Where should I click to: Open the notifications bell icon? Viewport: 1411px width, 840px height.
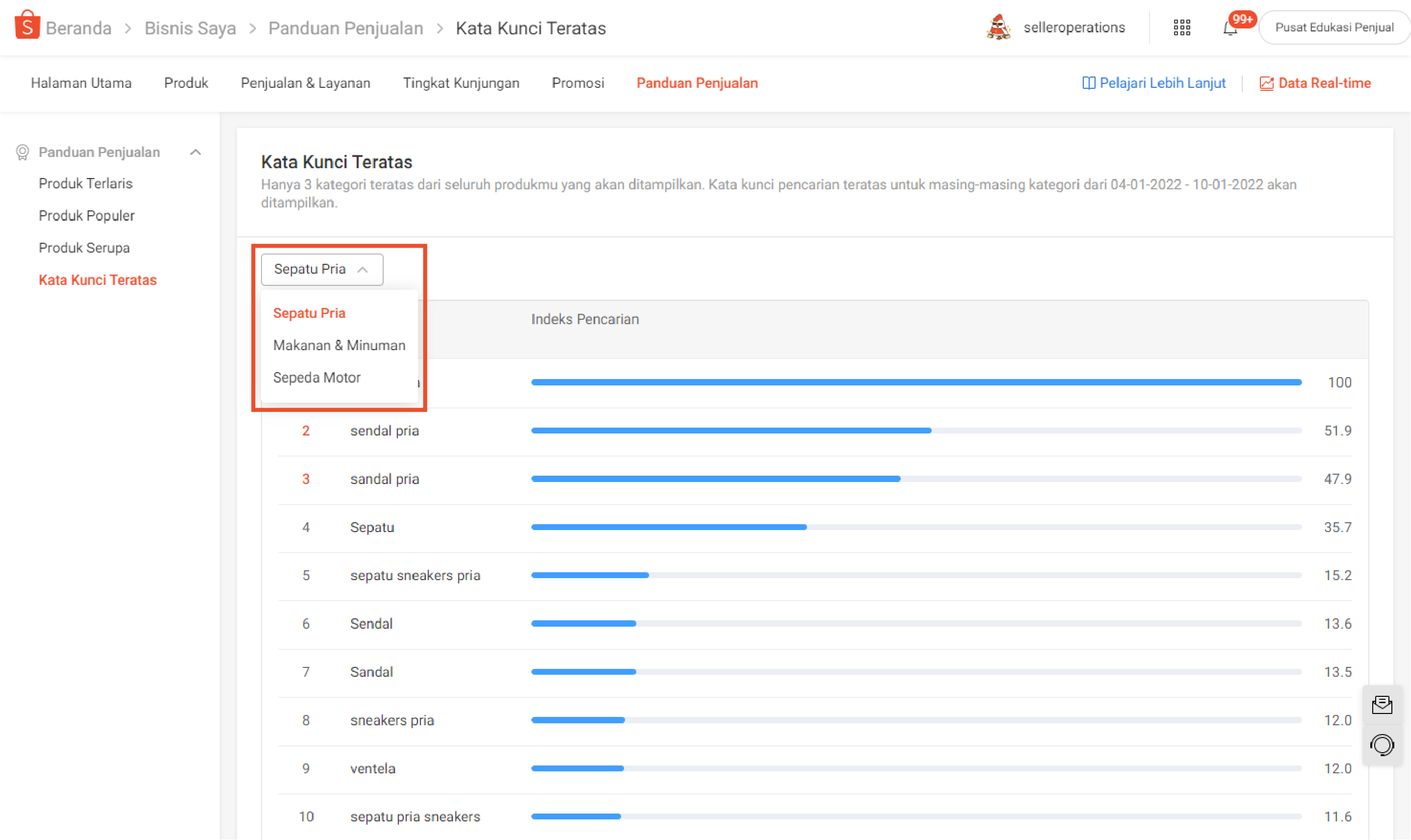[x=1230, y=28]
